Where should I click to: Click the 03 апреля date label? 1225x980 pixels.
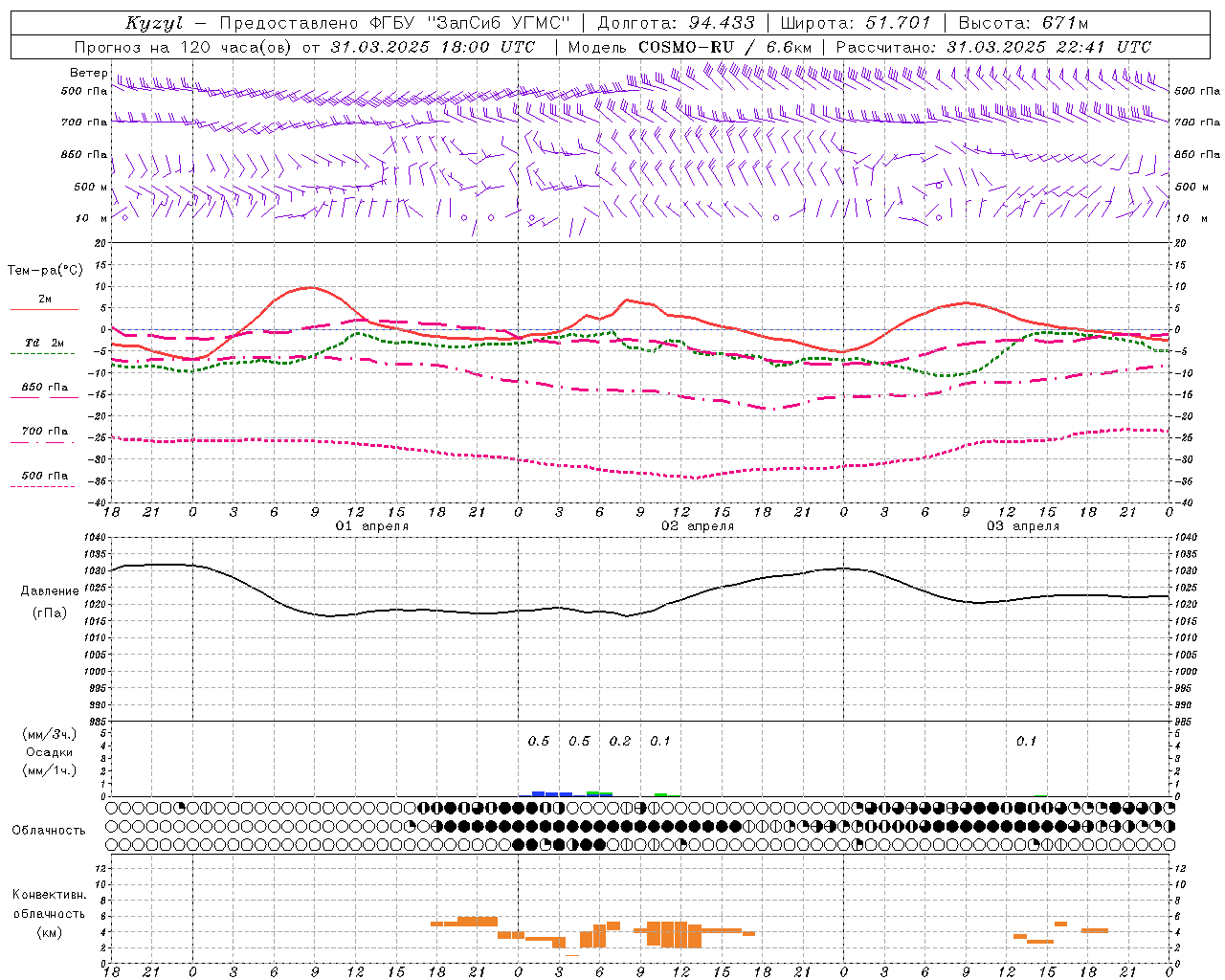click(x=1023, y=526)
